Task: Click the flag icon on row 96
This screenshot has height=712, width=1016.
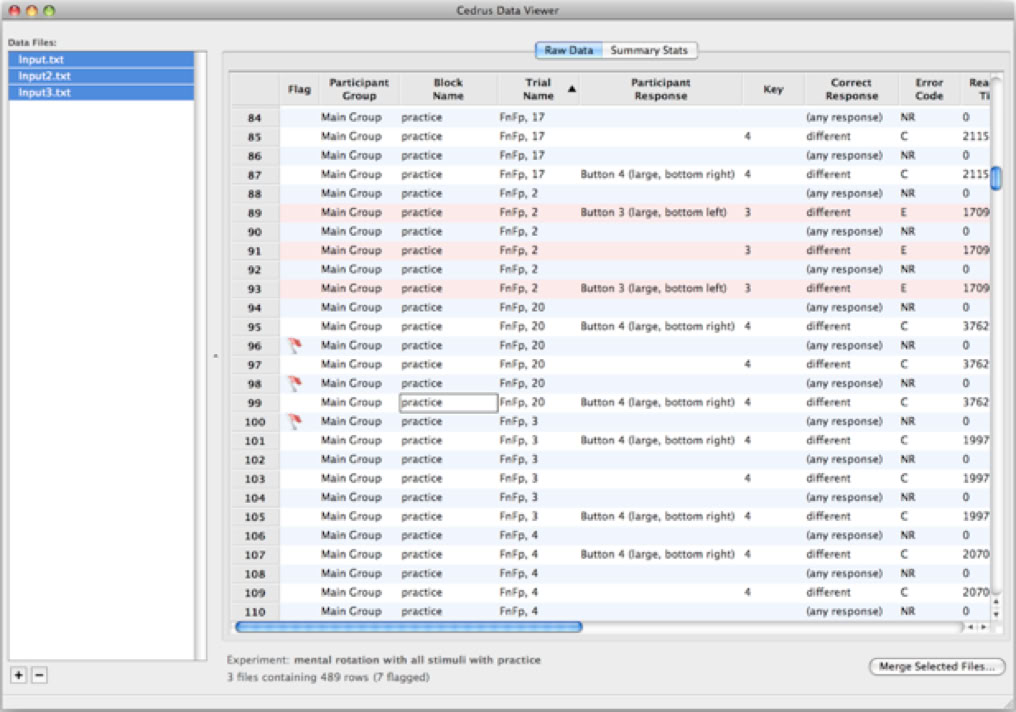Action: (x=295, y=345)
